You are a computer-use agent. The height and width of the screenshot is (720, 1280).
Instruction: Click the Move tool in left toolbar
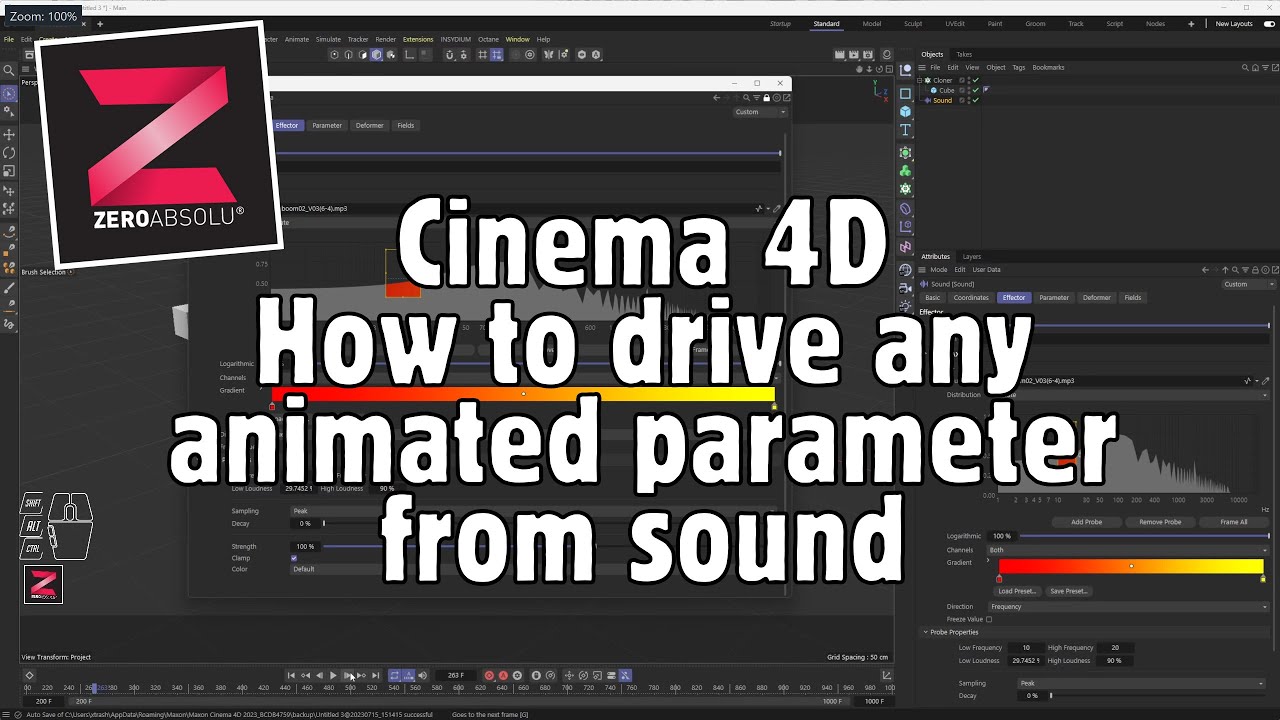point(9,134)
